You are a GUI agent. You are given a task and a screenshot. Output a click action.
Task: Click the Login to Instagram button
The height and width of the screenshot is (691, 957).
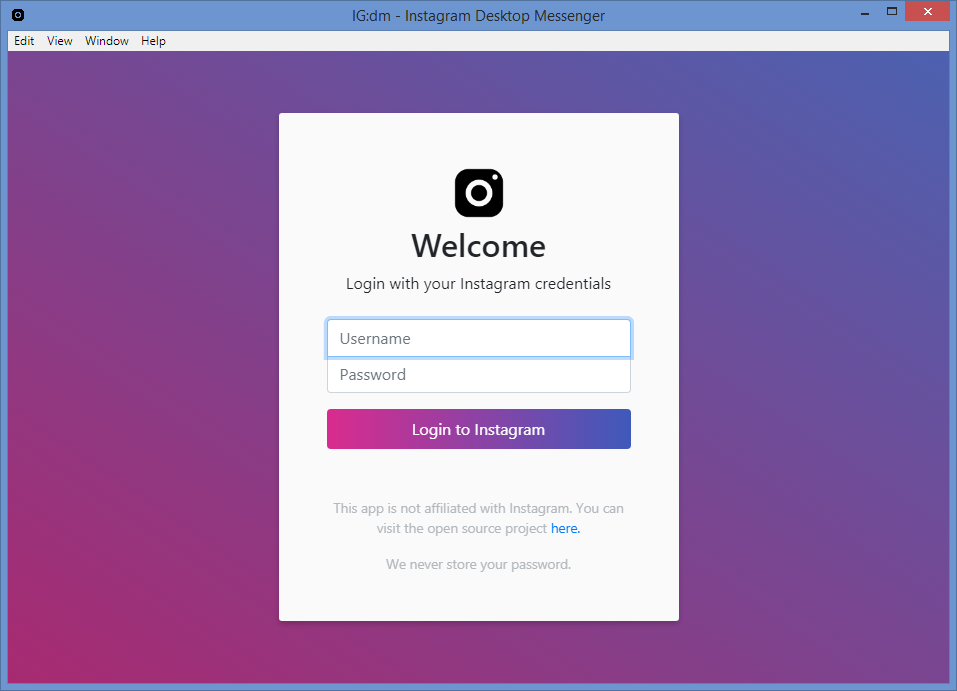[x=478, y=429]
